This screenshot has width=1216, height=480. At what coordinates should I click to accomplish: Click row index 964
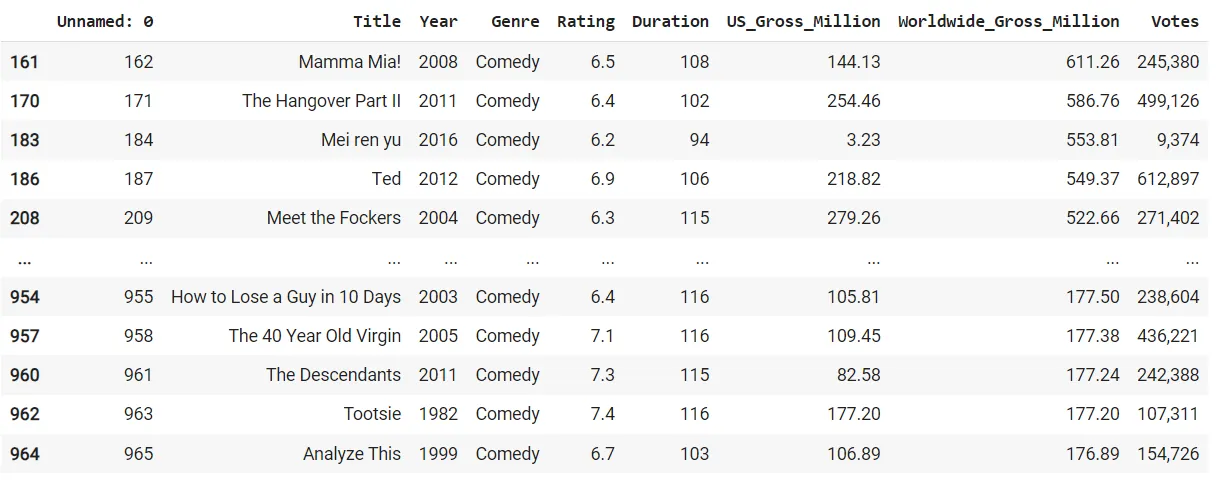24,454
